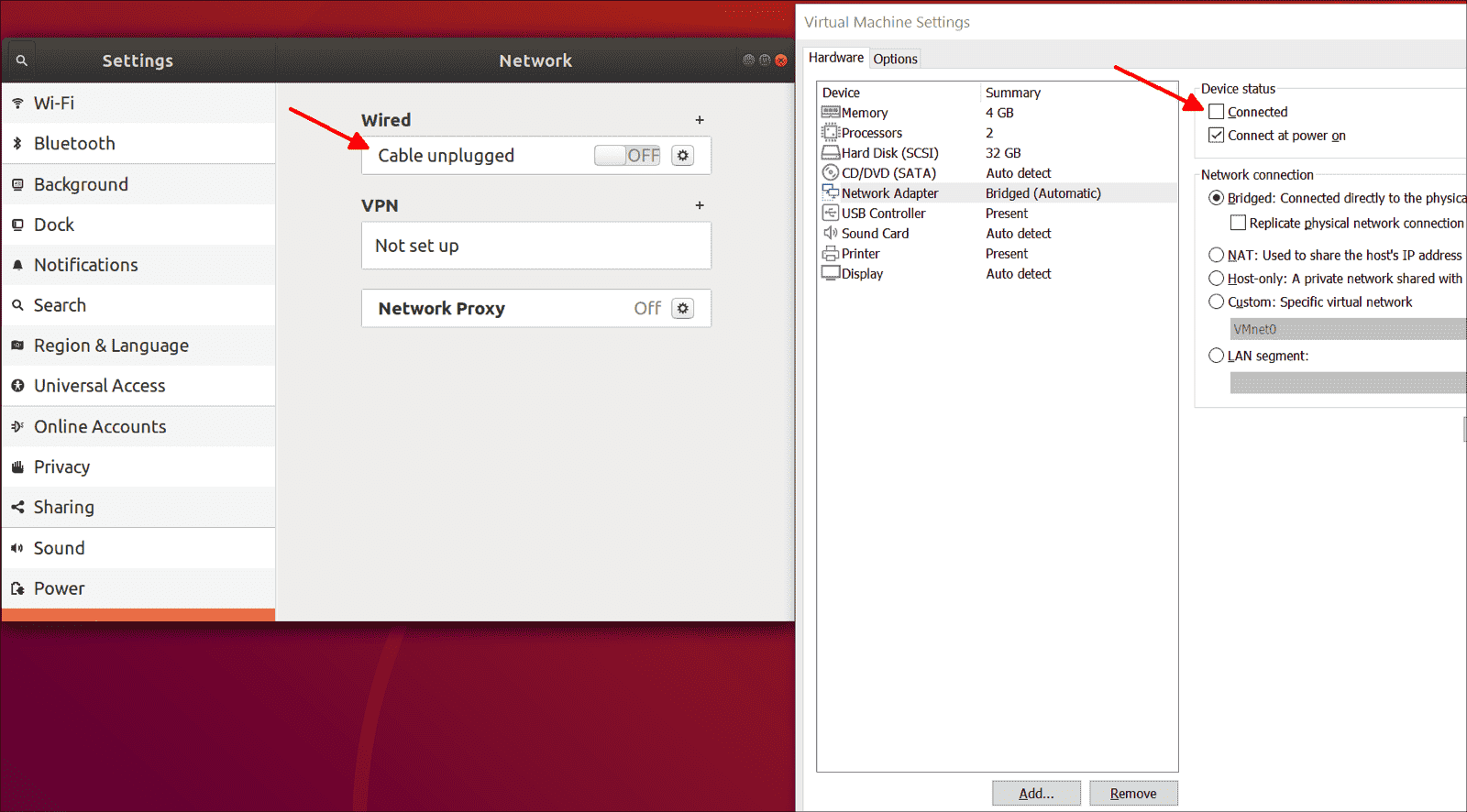Open Bluetooth settings panel
Image resolution: width=1467 pixels, height=812 pixels.
138,144
